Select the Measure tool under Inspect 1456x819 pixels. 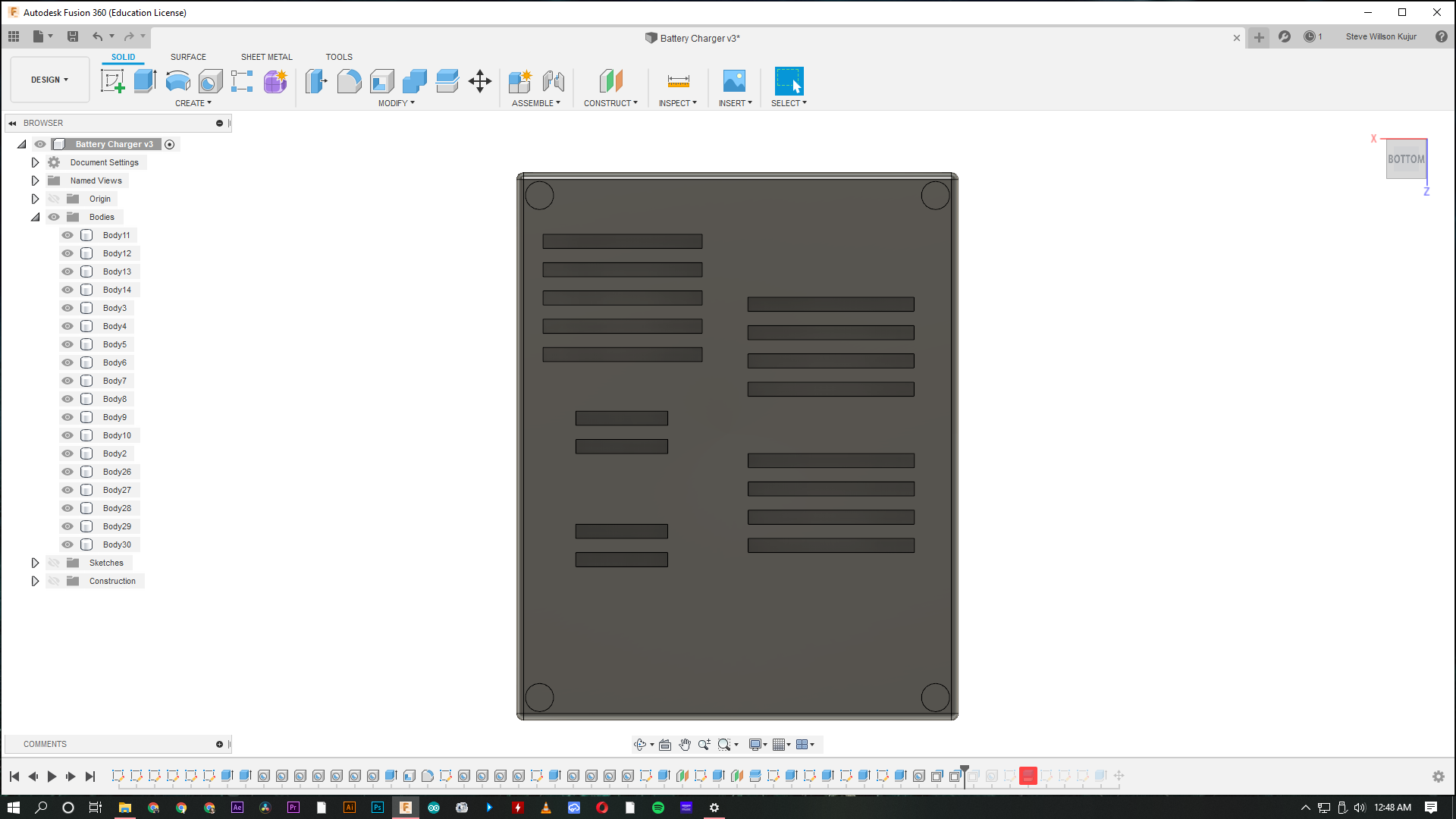coord(677,81)
